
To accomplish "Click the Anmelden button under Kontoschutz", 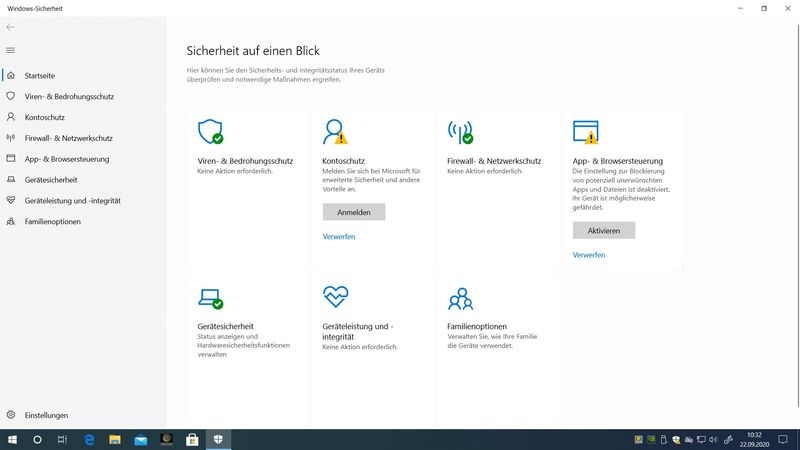I will [354, 212].
